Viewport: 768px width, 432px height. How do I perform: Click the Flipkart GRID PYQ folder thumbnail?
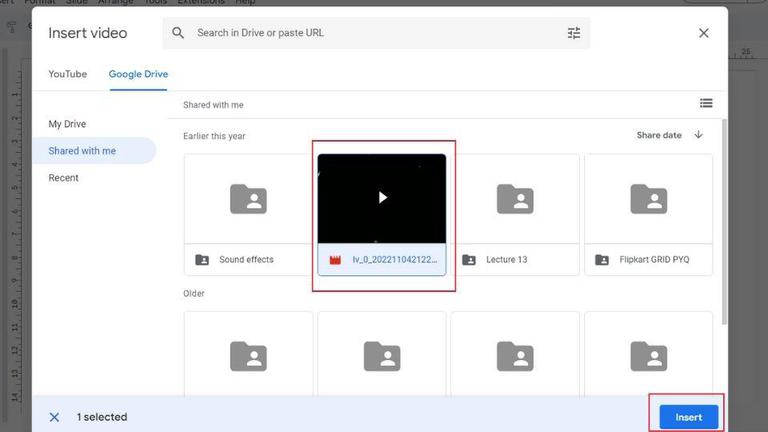point(648,199)
